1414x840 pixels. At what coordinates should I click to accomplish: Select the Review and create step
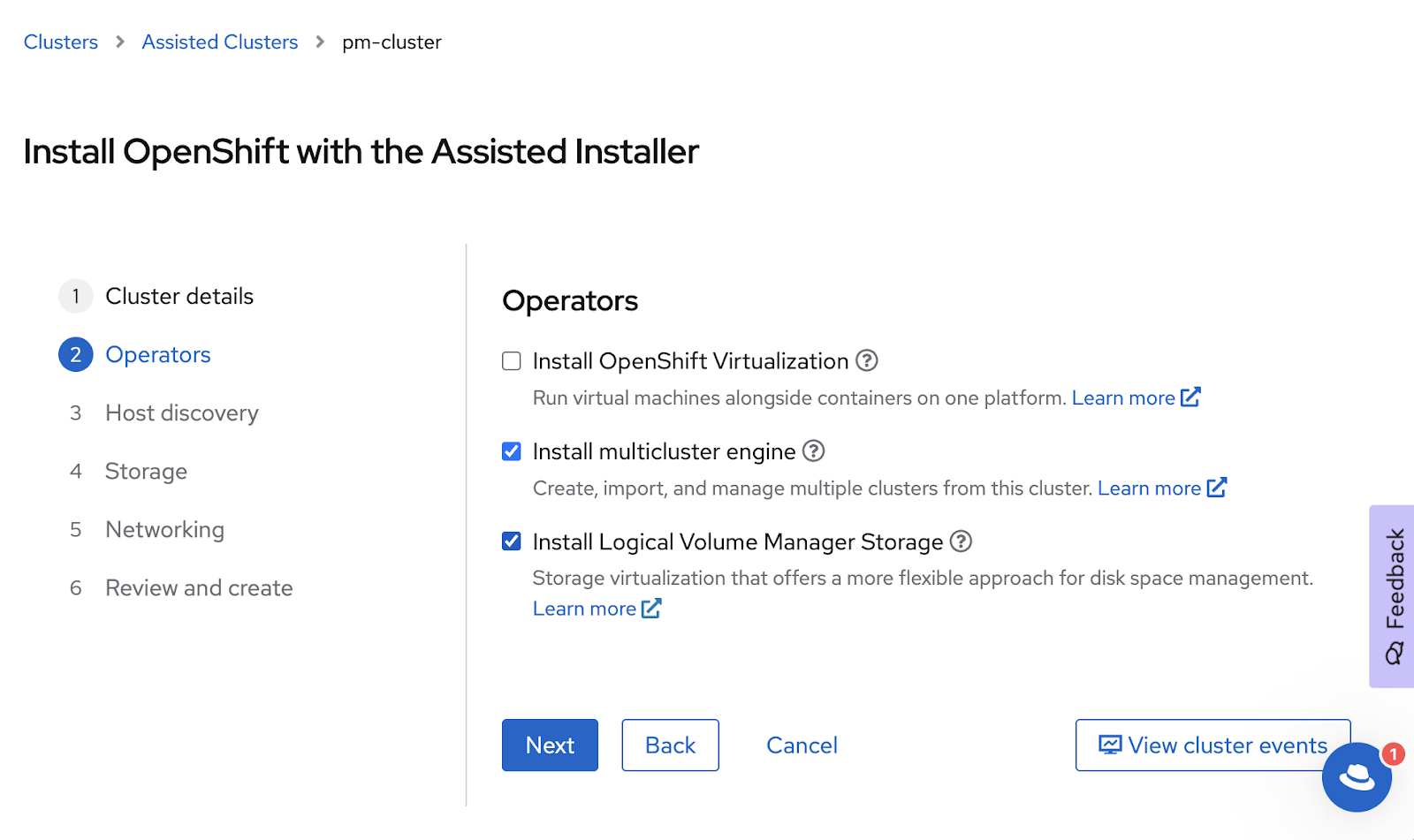click(199, 587)
